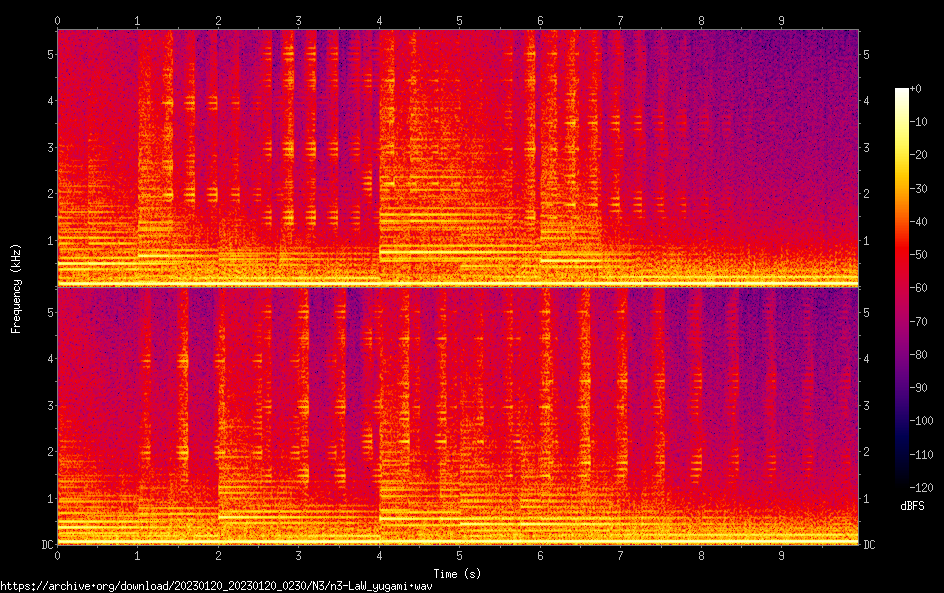Click the 'Frequency (kHz)' axis label
Image resolution: width=944 pixels, height=593 pixels.
point(16,287)
